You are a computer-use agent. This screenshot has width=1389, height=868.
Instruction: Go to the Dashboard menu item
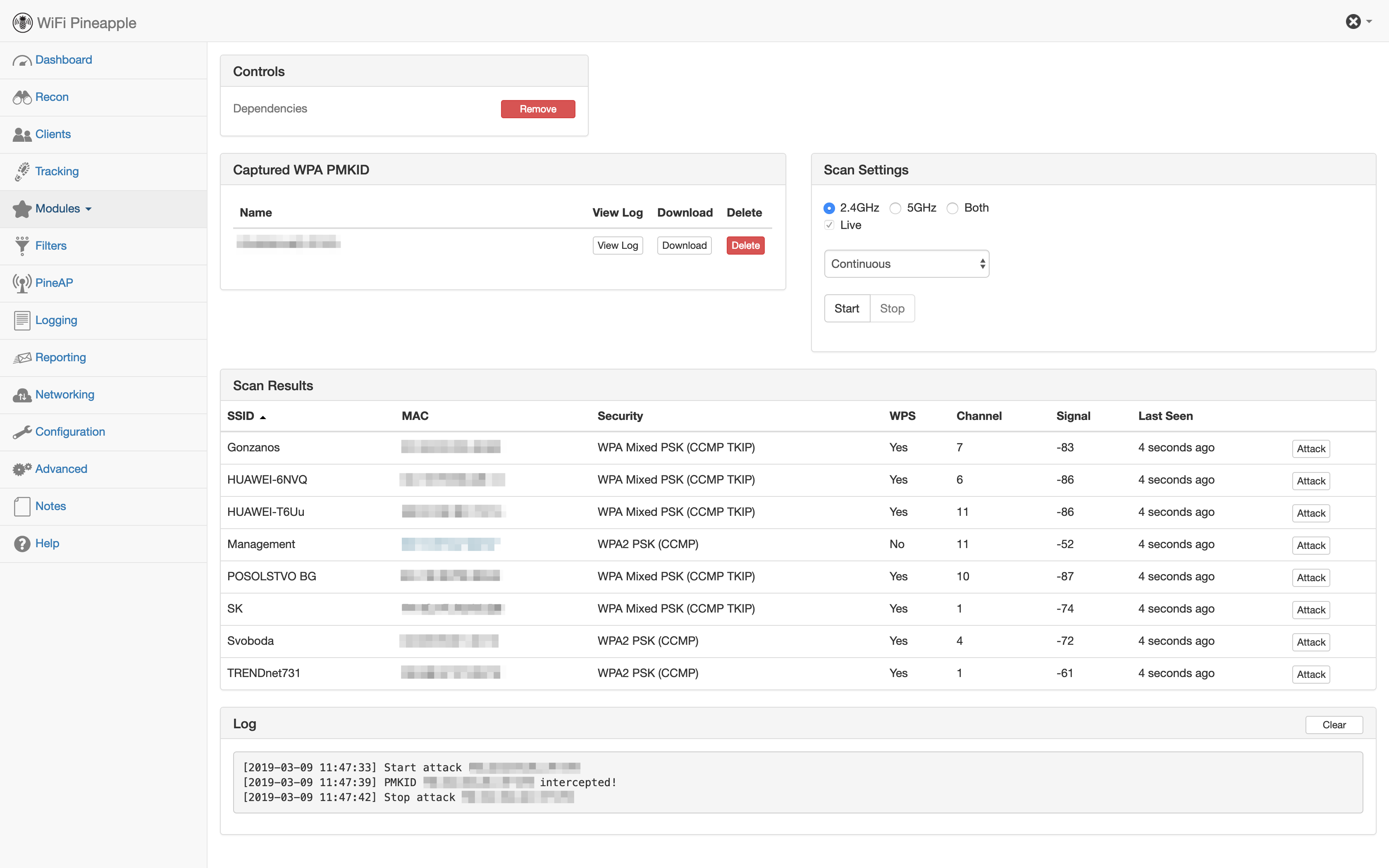(63, 60)
